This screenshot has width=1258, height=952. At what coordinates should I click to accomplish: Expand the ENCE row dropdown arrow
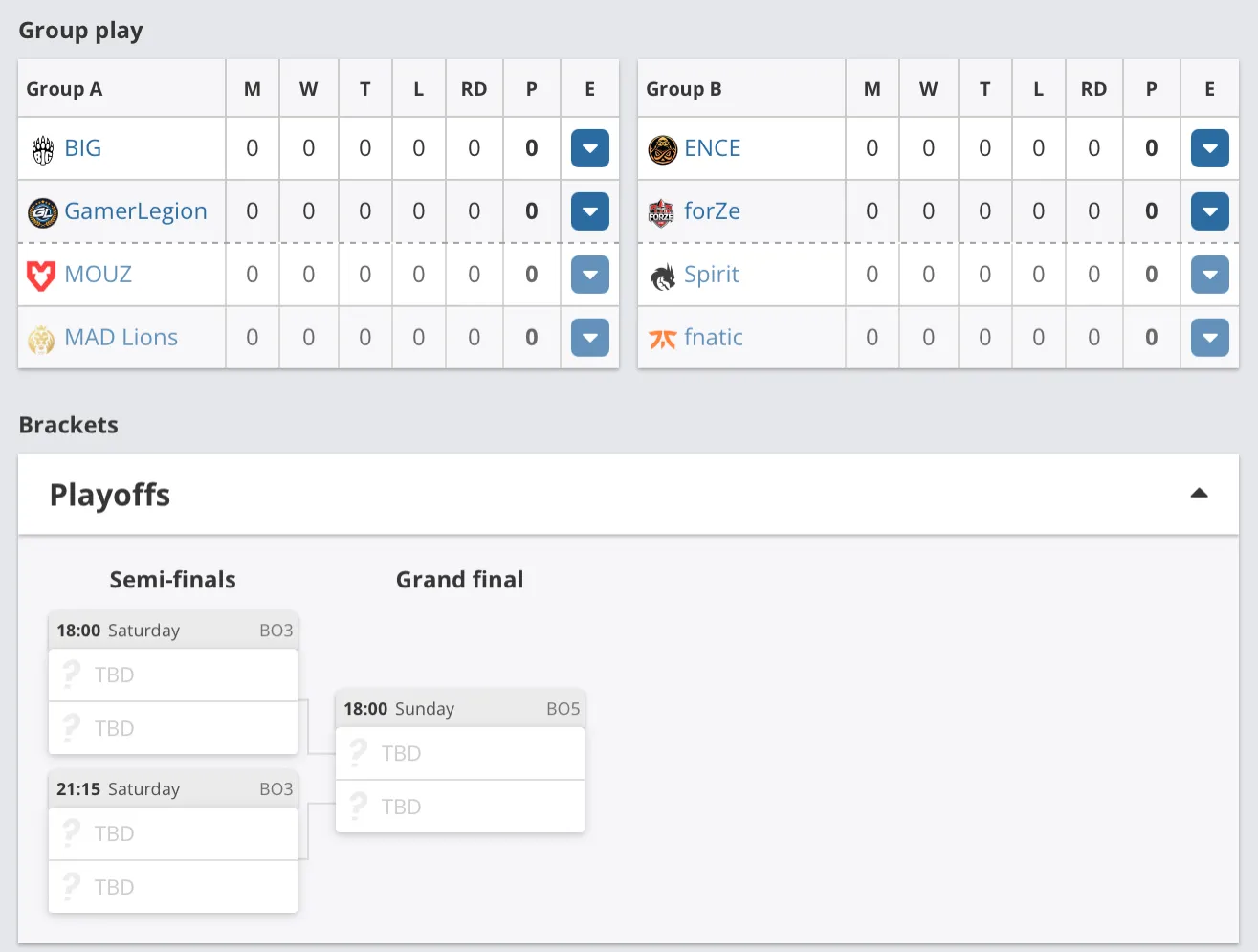click(1210, 148)
